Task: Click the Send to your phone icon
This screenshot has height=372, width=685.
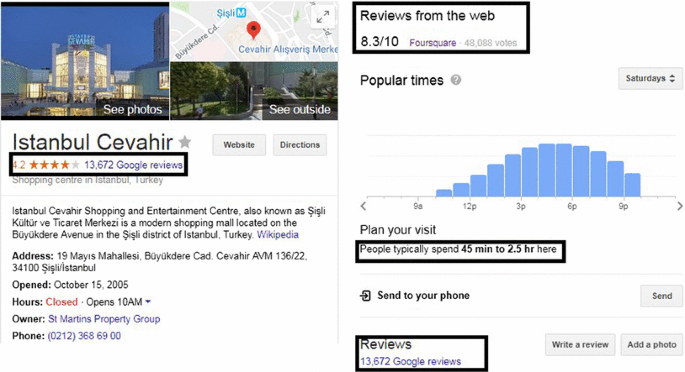Action: pyautogui.click(x=365, y=296)
